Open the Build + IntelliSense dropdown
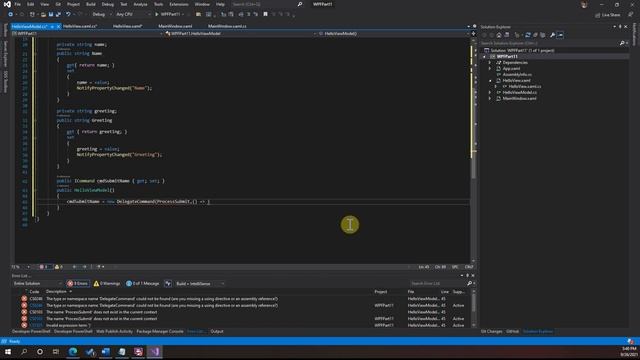640x360 pixels. click(x=200, y=283)
